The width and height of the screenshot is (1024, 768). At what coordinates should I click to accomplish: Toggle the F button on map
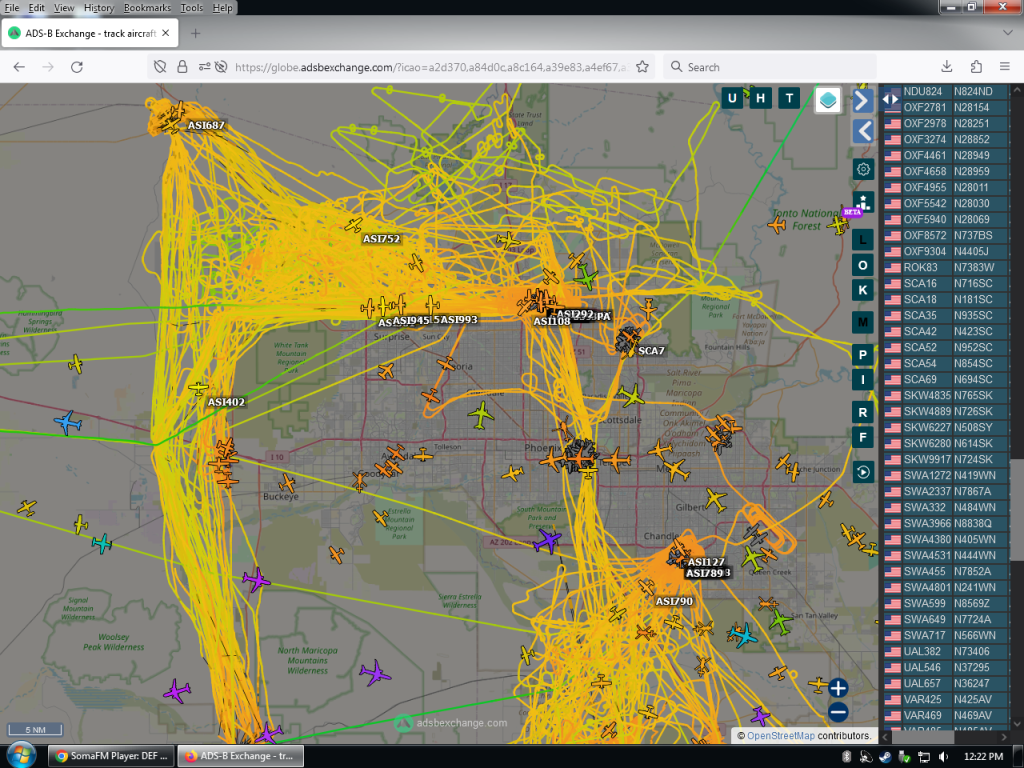[x=863, y=438]
